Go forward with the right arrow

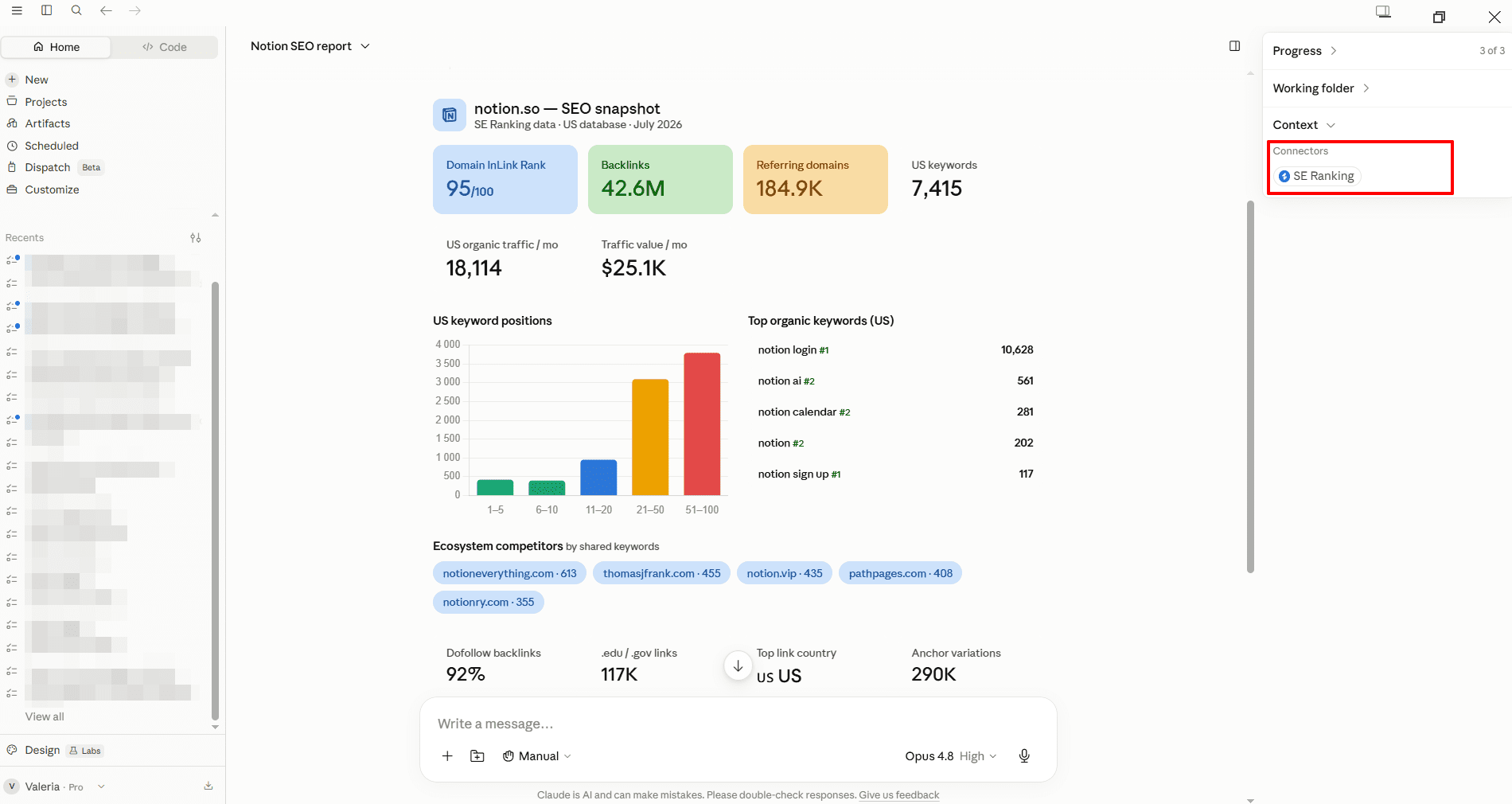(135, 10)
